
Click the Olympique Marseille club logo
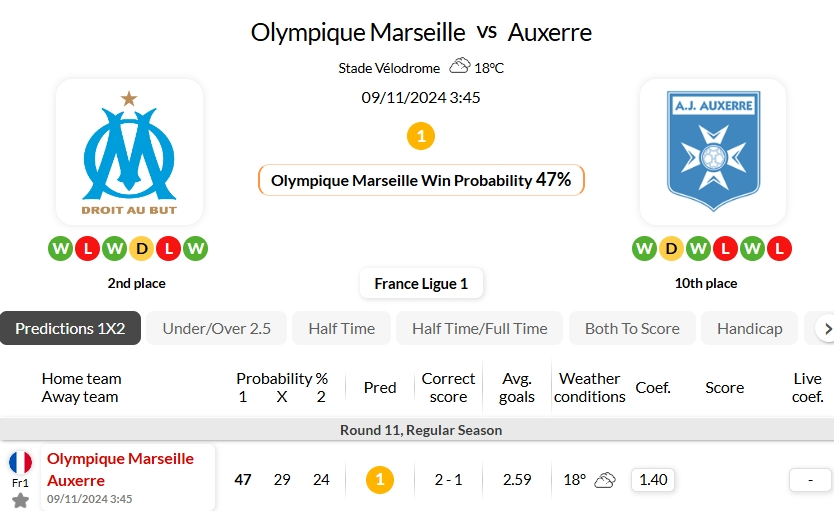click(x=129, y=153)
